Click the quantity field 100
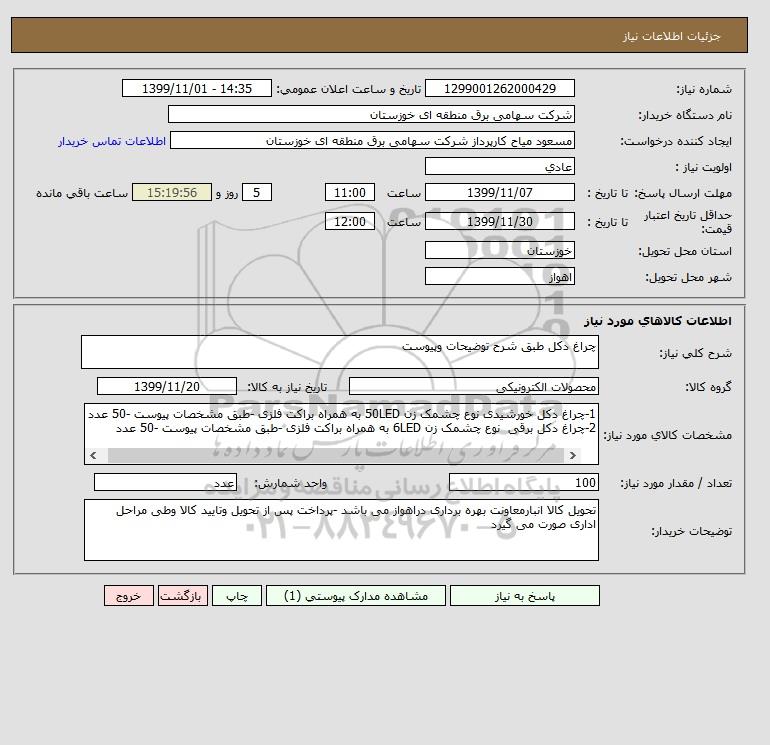 (x=523, y=482)
